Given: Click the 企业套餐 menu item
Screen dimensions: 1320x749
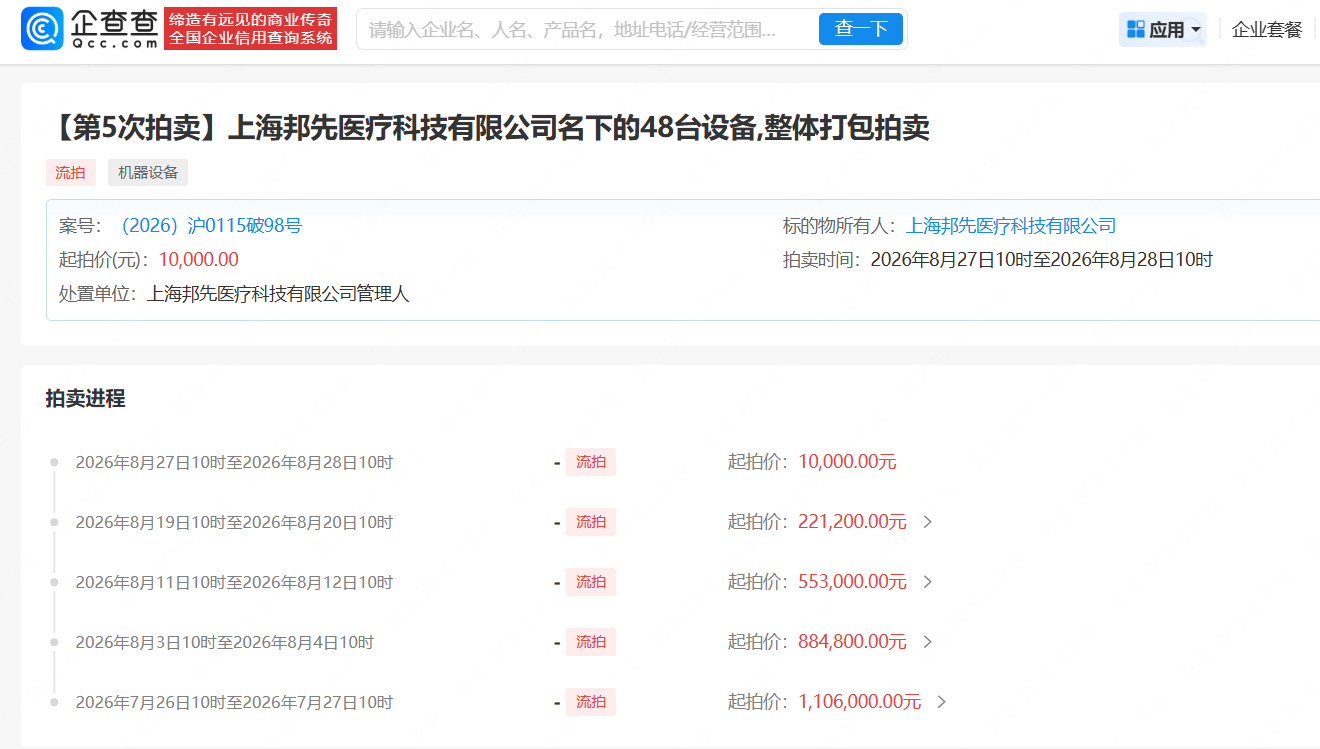Looking at the screenshot, I should pyautogui.click(x=1267, y=30).
